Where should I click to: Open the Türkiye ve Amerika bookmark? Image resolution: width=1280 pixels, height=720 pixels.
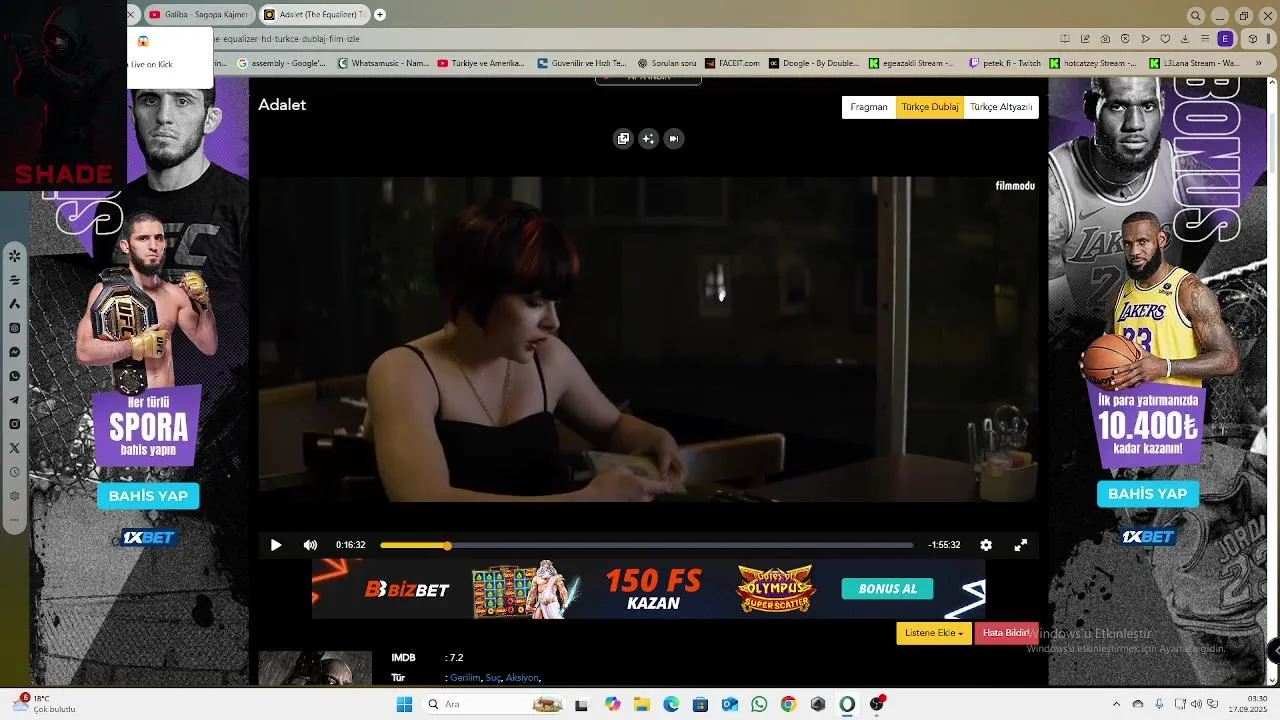(481, 63)
